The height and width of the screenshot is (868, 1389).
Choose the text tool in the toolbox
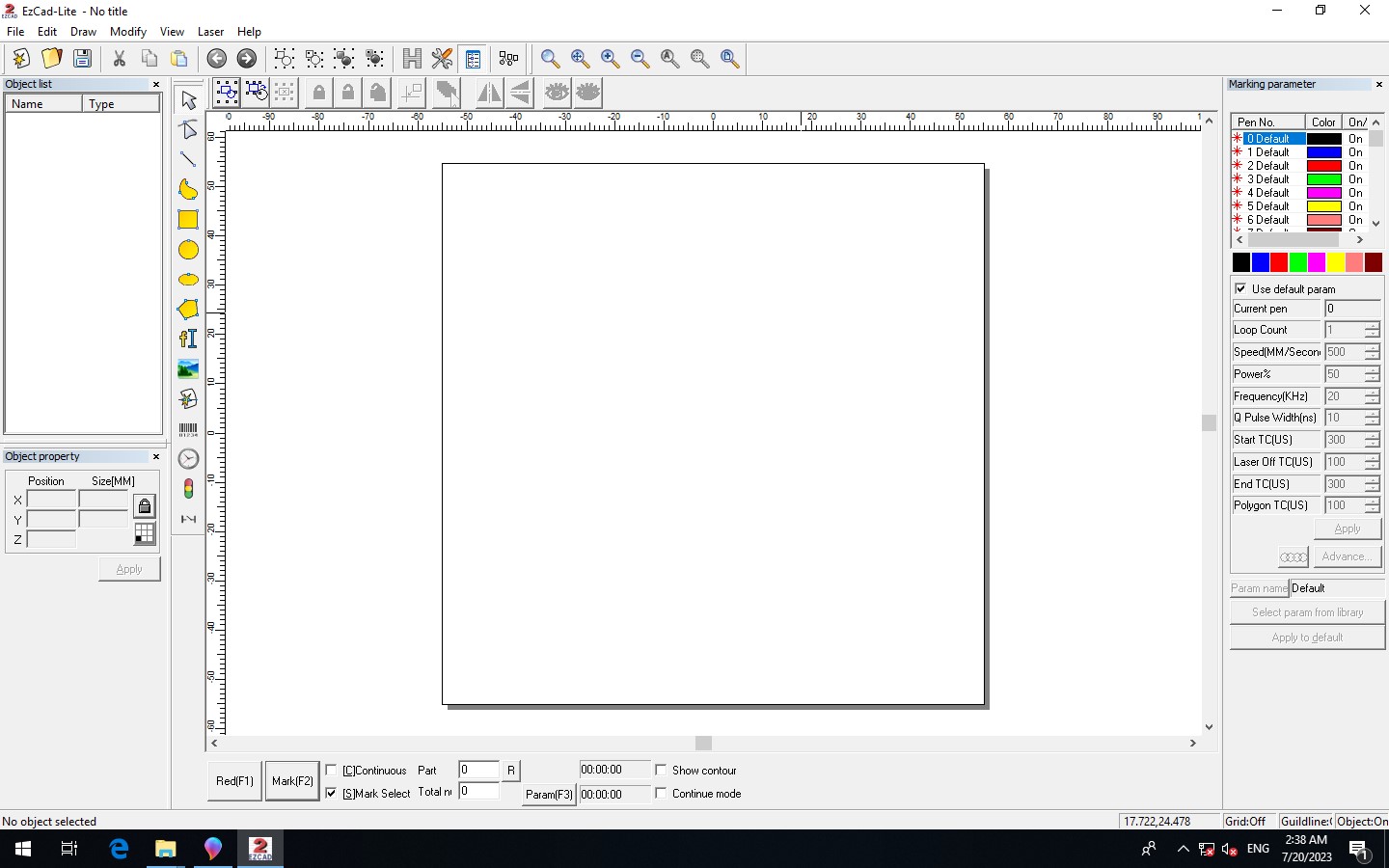(188, 339)
